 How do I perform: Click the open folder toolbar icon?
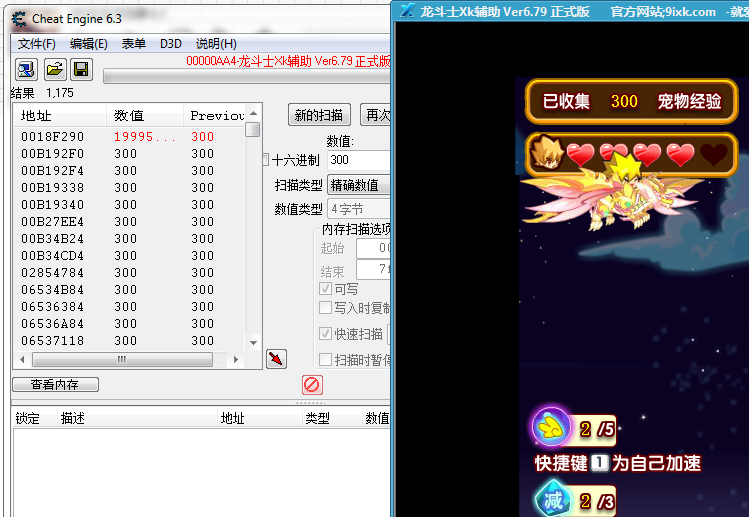click(55, 70)
